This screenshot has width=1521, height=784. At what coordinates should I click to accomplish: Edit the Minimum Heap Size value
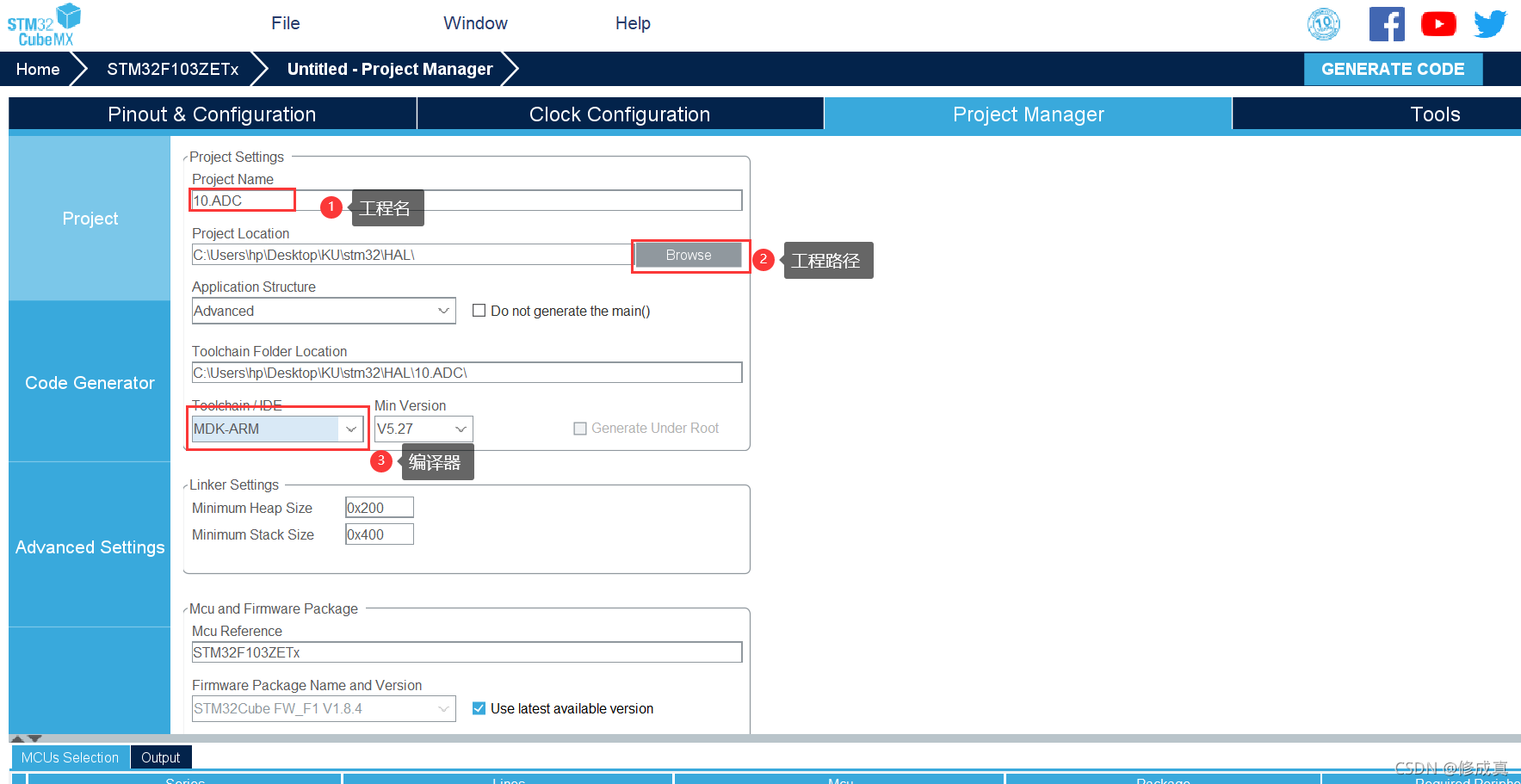point(380,508)
